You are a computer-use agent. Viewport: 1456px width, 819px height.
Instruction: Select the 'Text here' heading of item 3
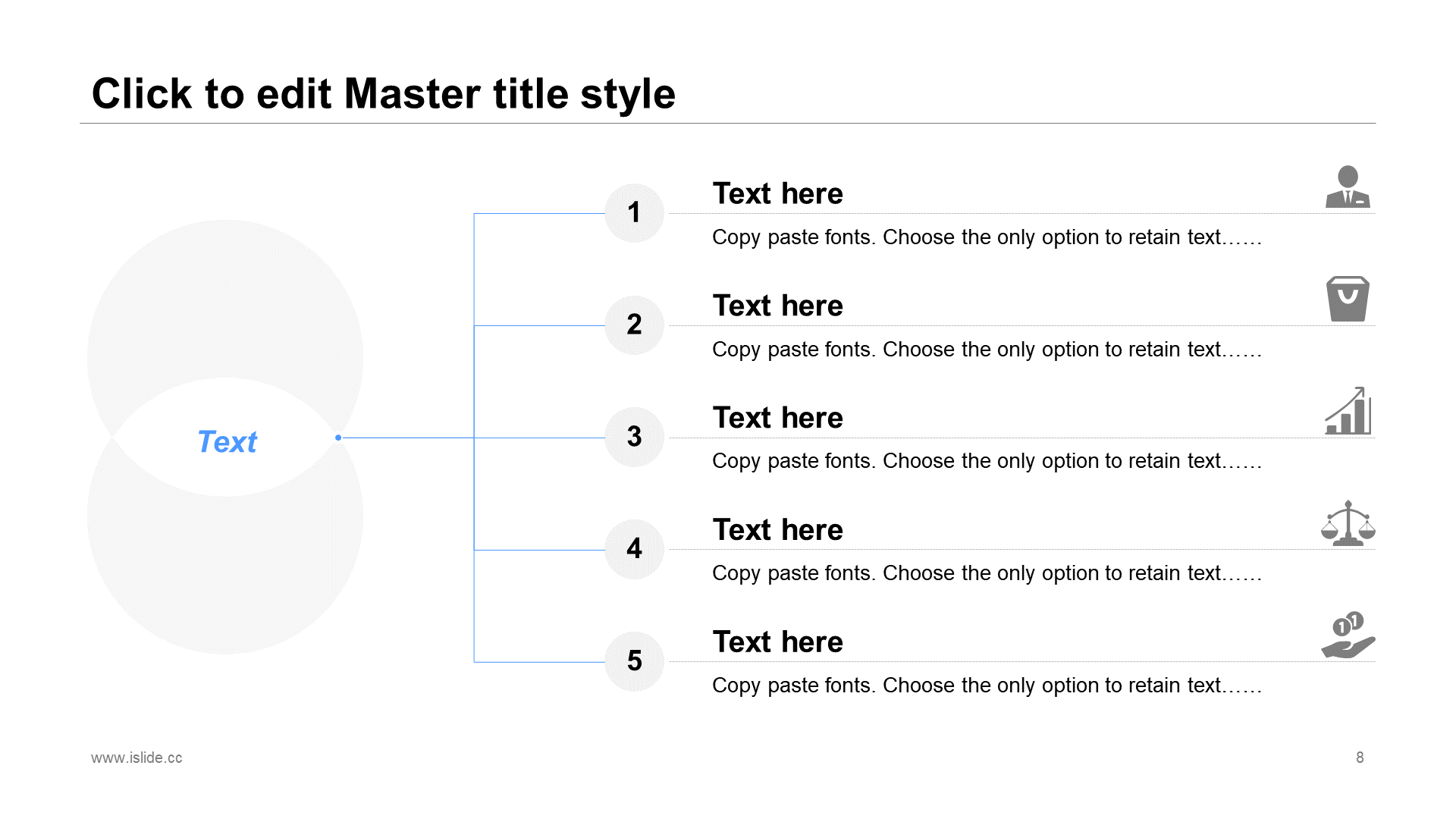click(x=777, y=418)
